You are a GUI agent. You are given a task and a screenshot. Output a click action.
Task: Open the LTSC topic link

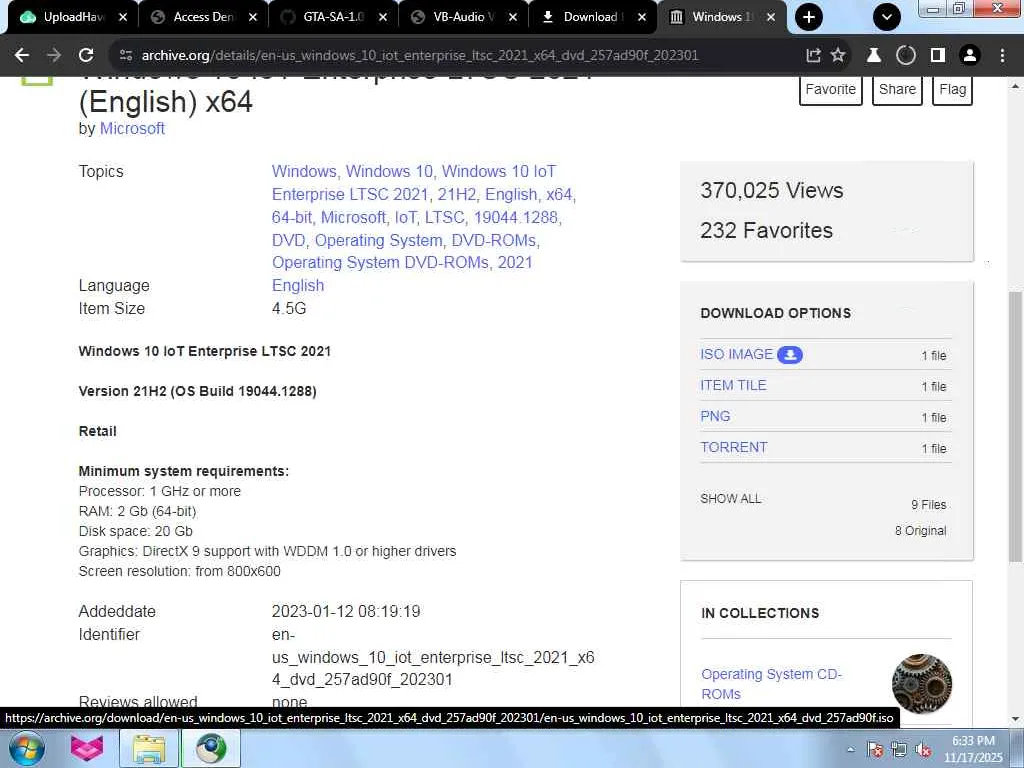tap(445, 217)
